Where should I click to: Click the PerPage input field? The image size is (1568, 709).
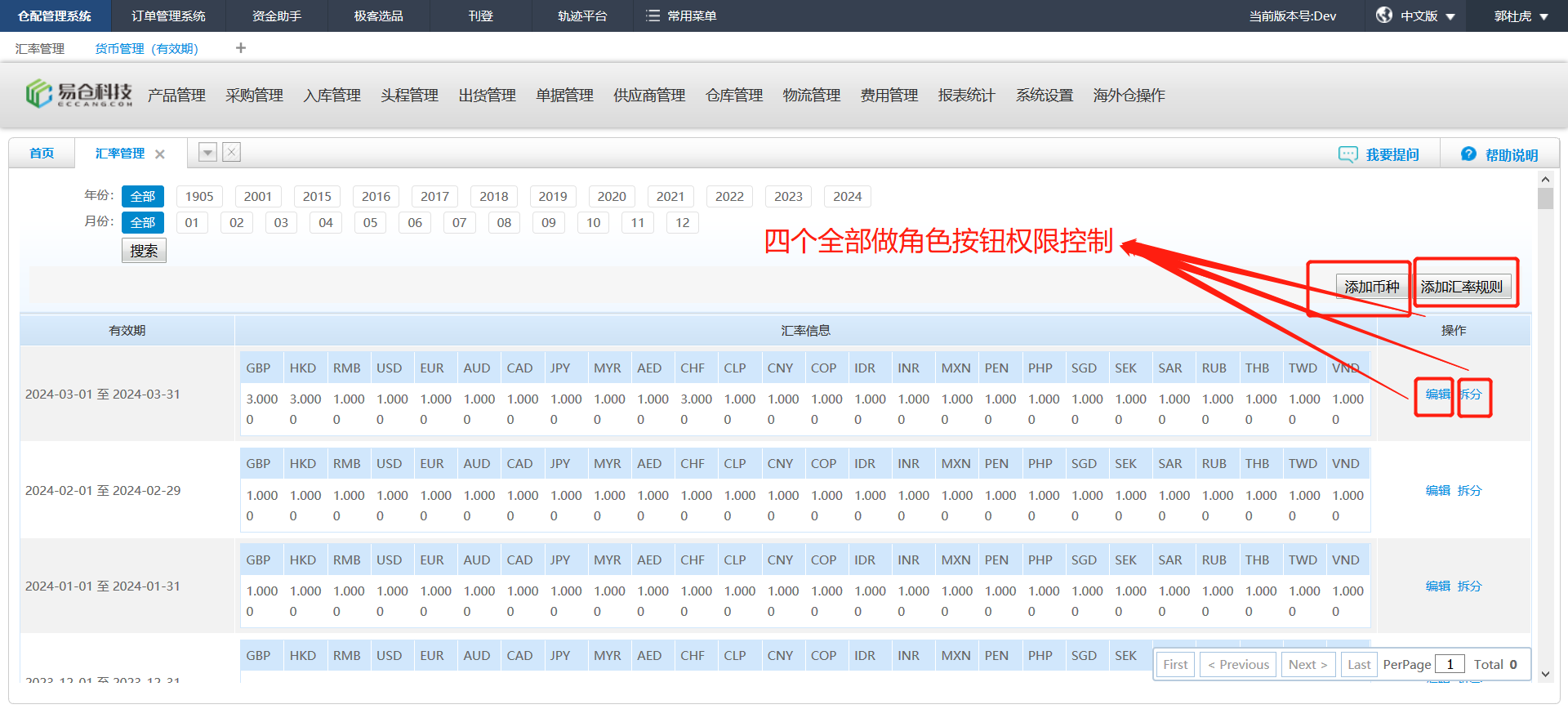[1450, 664]
